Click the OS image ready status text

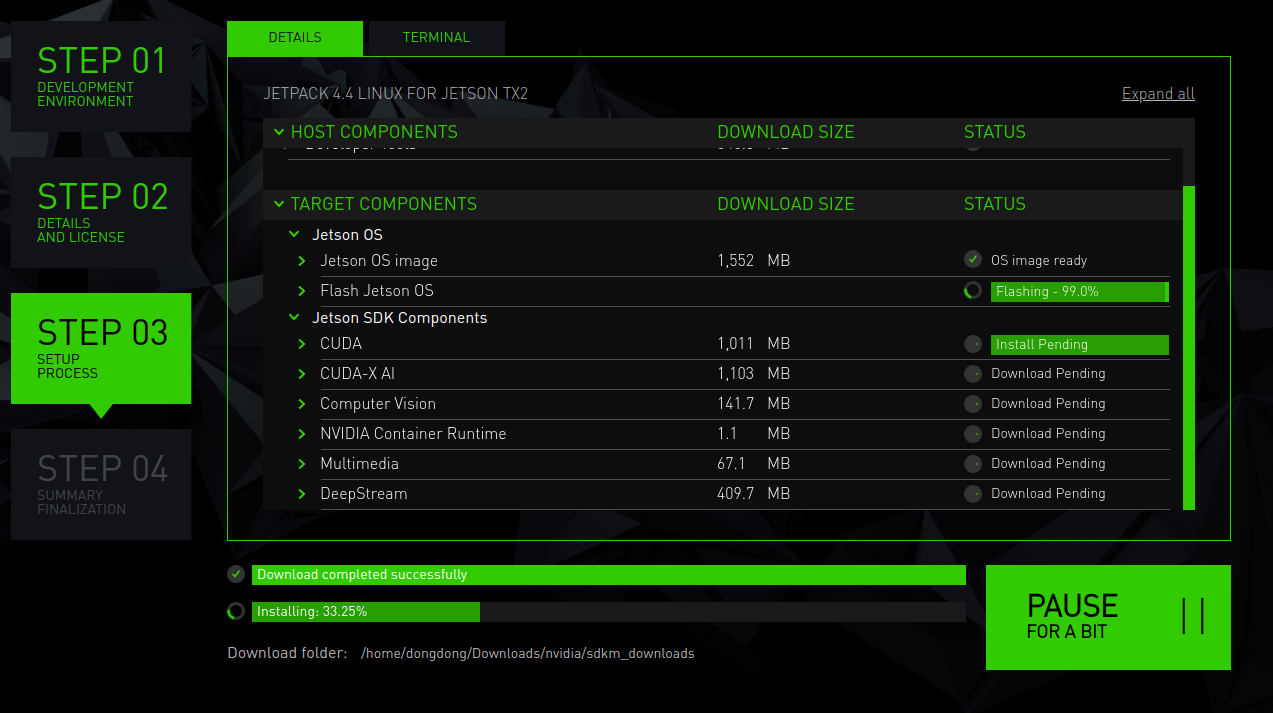click(x=1039, y=261)
